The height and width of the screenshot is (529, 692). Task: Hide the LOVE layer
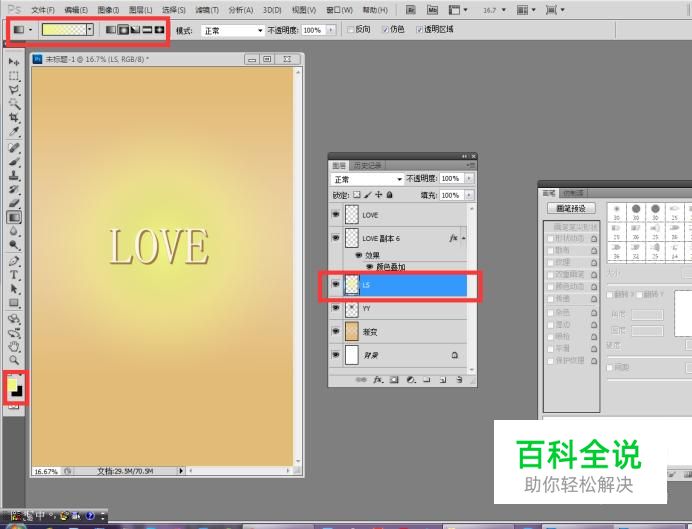[x=335, y=214]
